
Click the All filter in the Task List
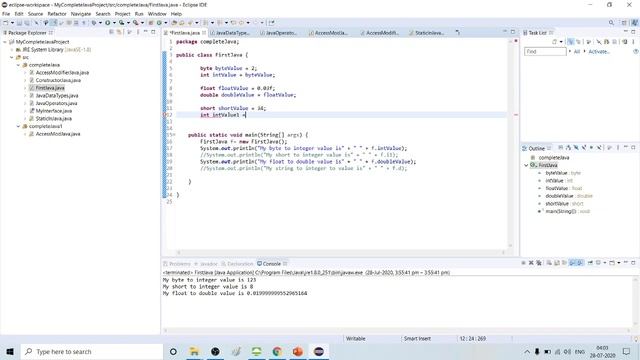pyautogui.click(x=577, y=51)
